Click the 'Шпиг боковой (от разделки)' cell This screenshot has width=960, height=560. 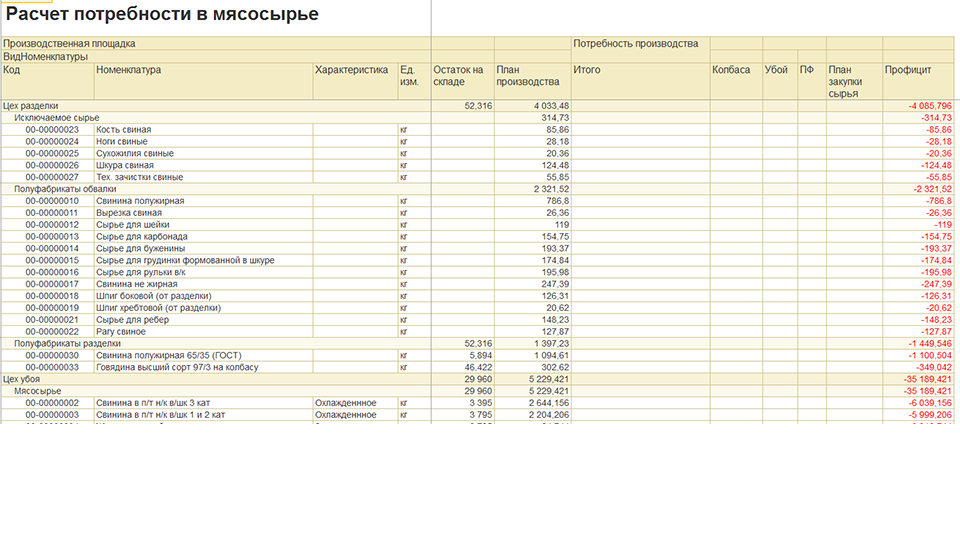click(203, 296)
